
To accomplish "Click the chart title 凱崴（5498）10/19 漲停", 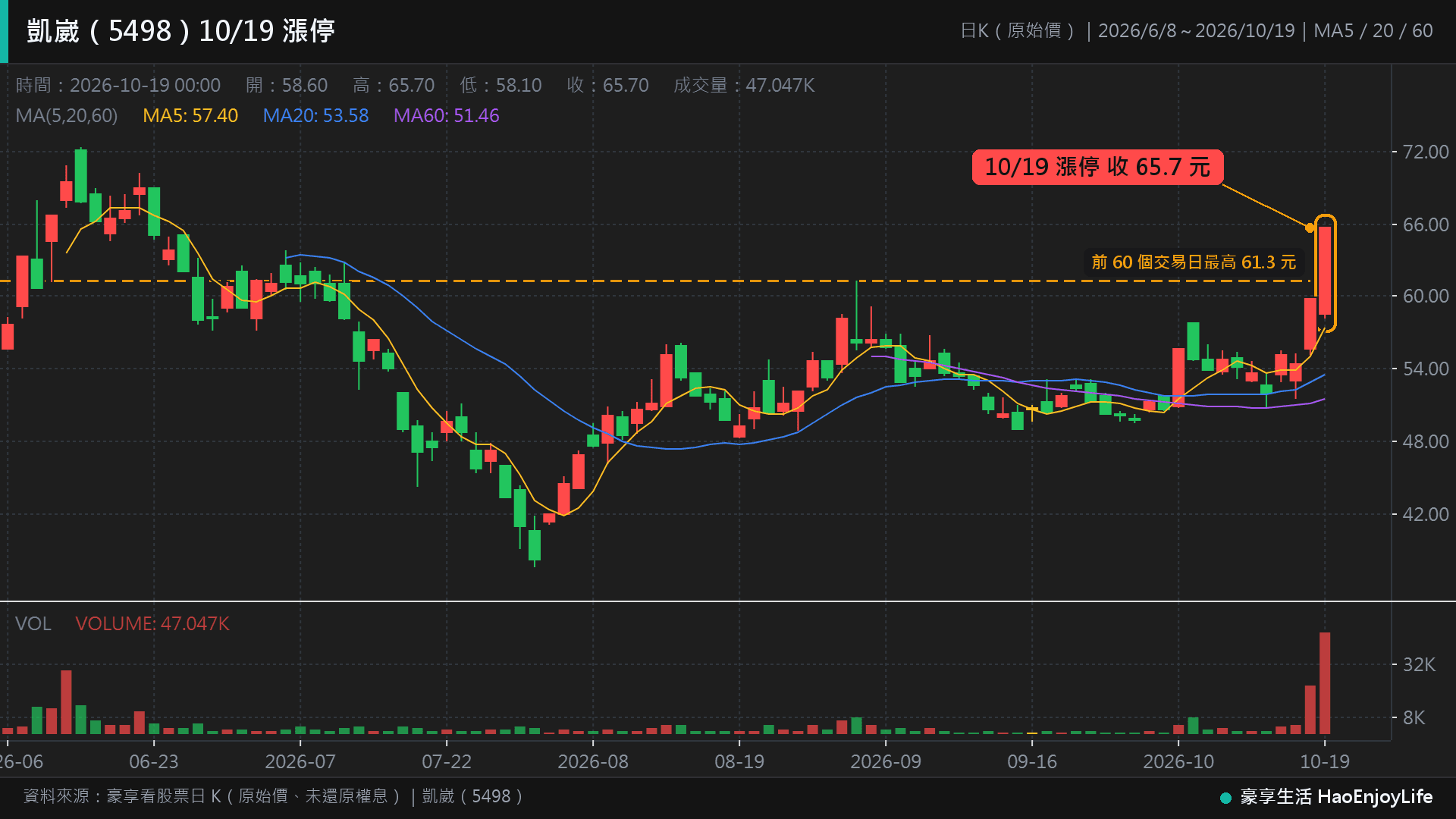I will [x=180, y=31].
